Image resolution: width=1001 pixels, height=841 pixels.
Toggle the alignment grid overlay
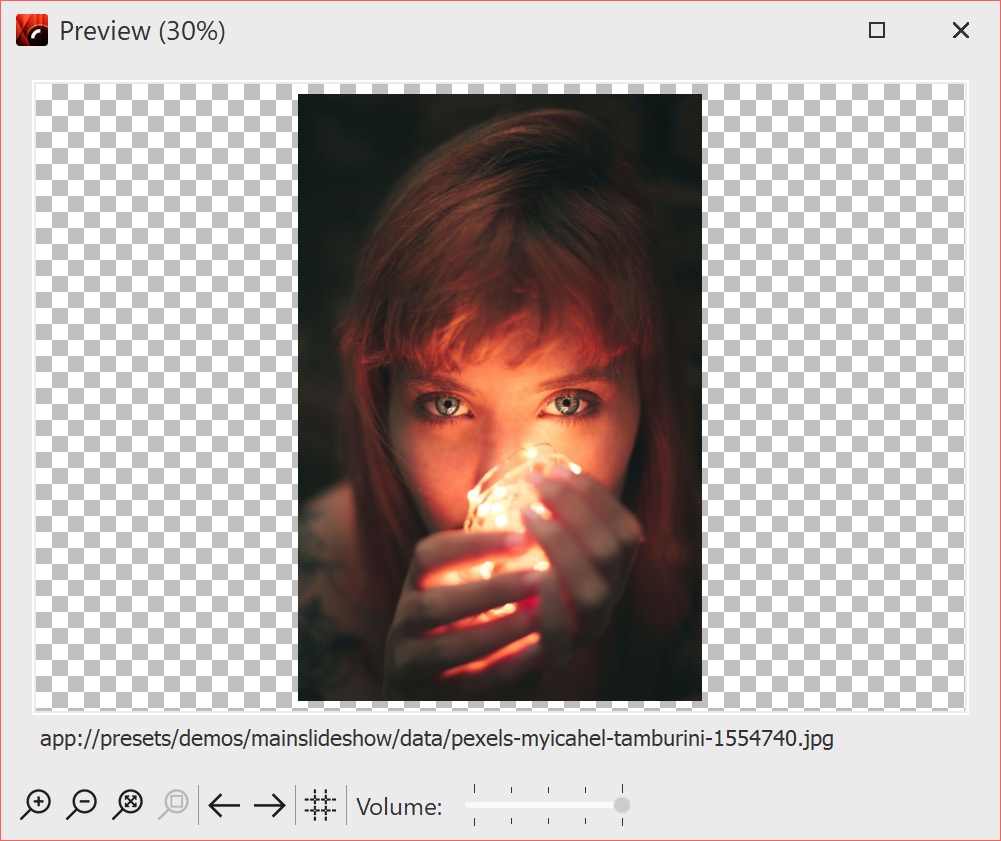pyautogui.click(x=320, y=805)
